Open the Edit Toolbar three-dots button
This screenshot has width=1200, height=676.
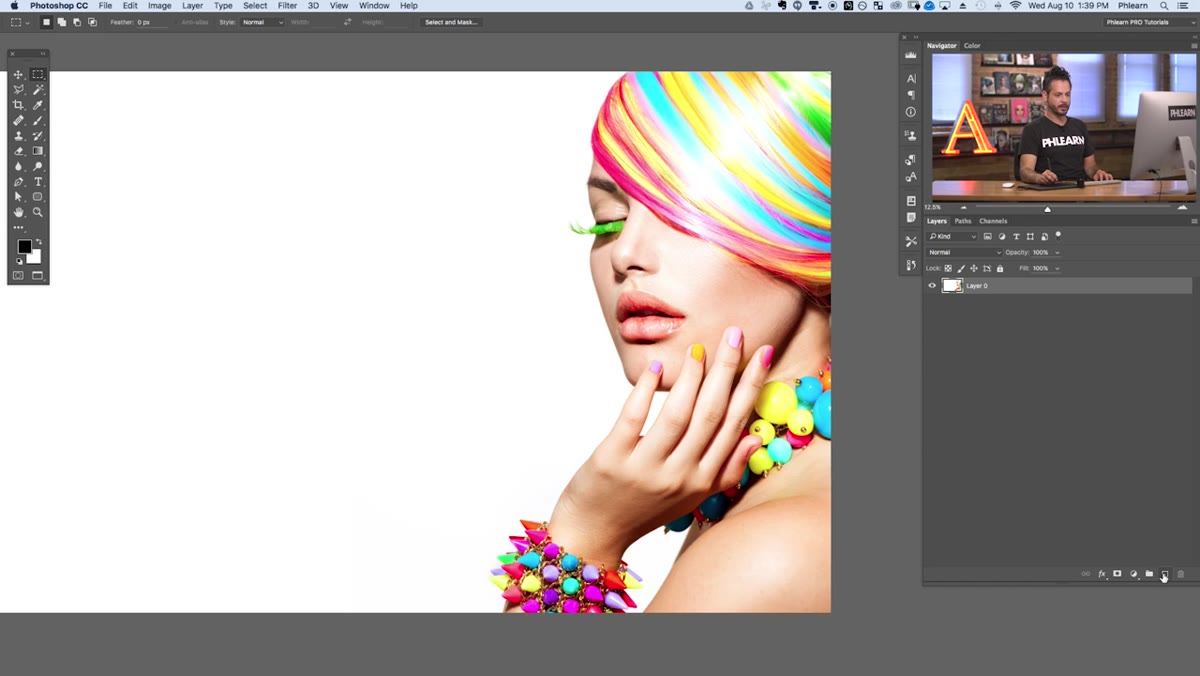click(x=18, y=227)
